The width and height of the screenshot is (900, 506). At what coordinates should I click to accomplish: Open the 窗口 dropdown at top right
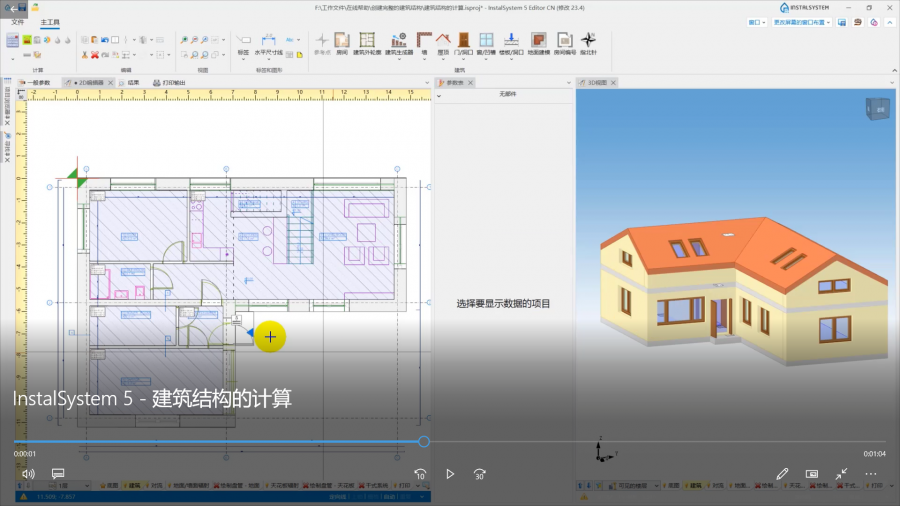tap(757, 21)
